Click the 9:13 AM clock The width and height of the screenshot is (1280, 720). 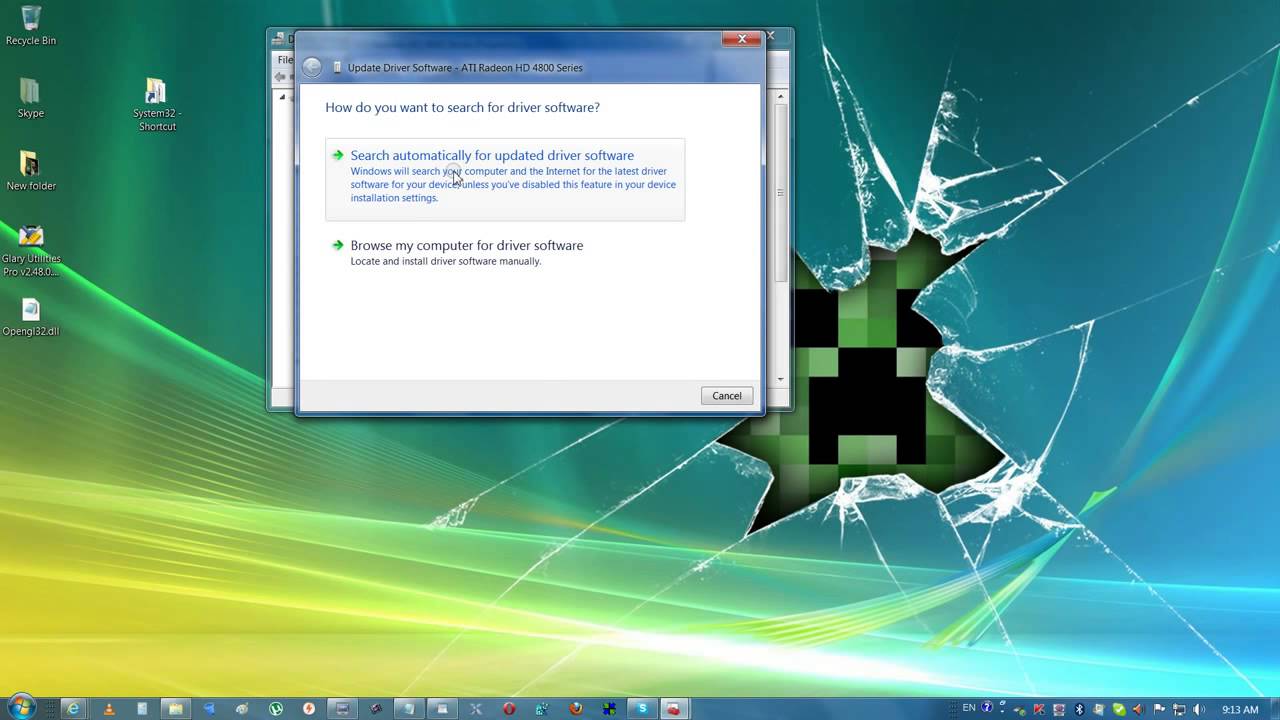tap(1240, 709)
